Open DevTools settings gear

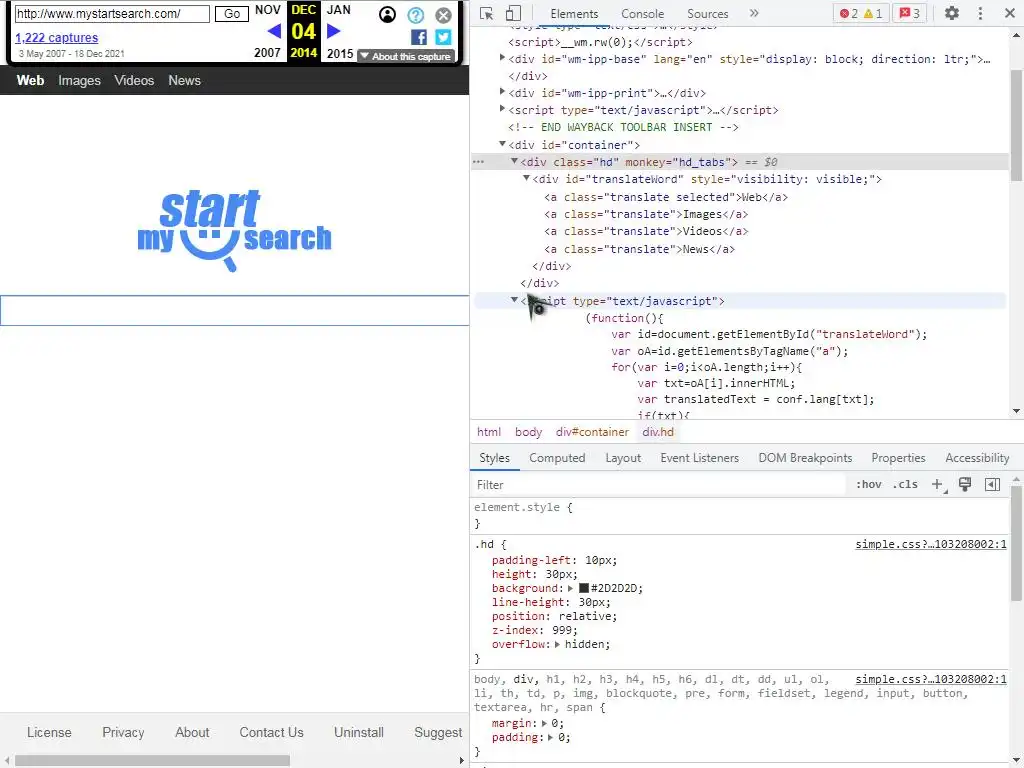click(952, 13)
